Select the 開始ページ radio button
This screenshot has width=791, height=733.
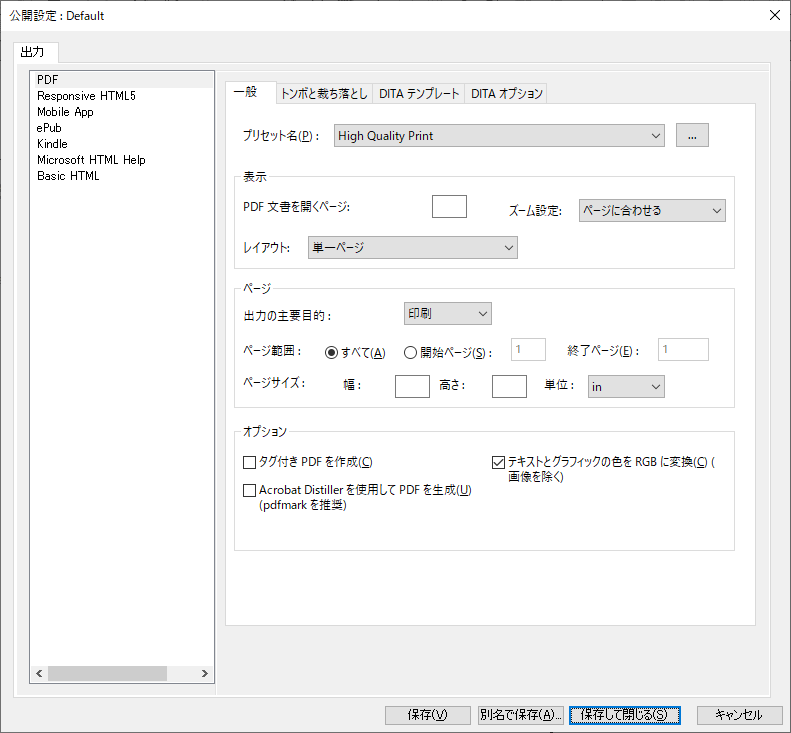click(410, 352)
